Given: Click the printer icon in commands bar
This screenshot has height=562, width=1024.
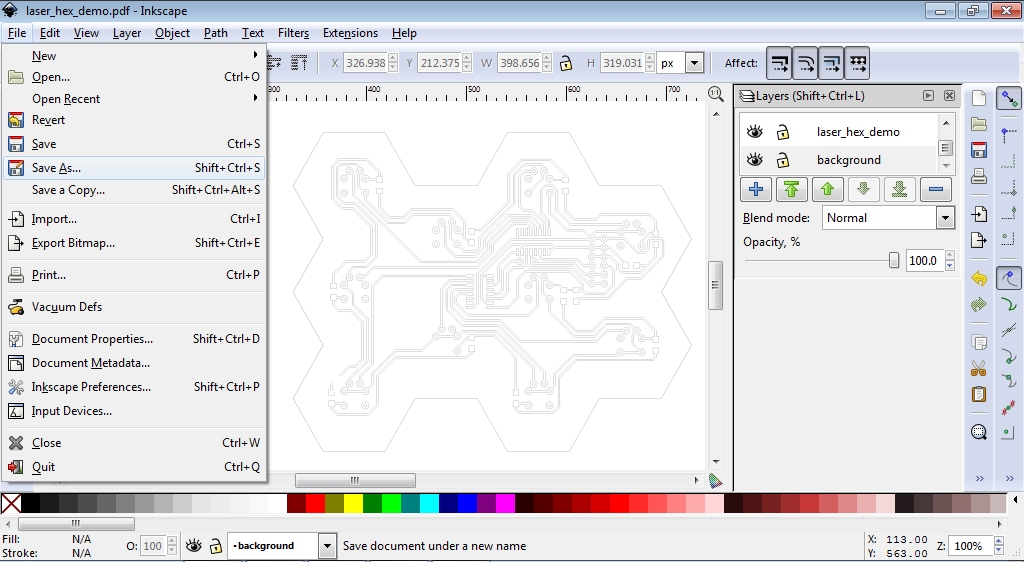Looking at the screenshot, I should click(978, 176).
